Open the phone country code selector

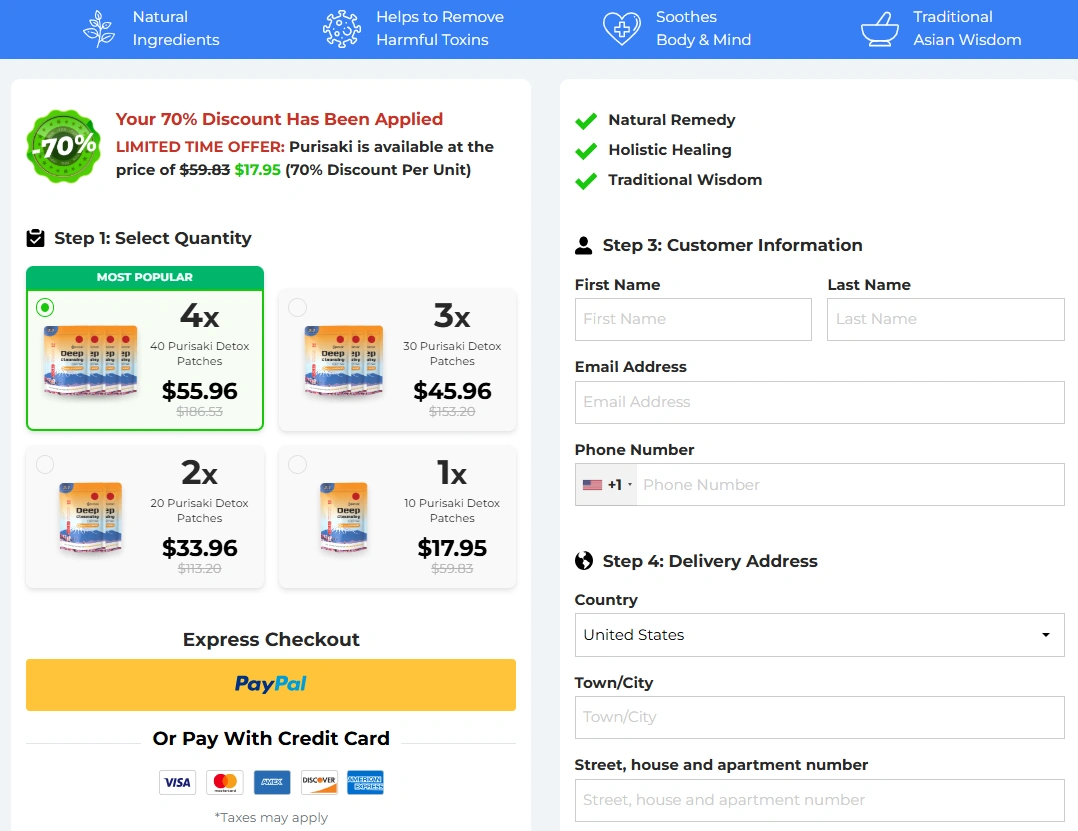pos(605,484)
